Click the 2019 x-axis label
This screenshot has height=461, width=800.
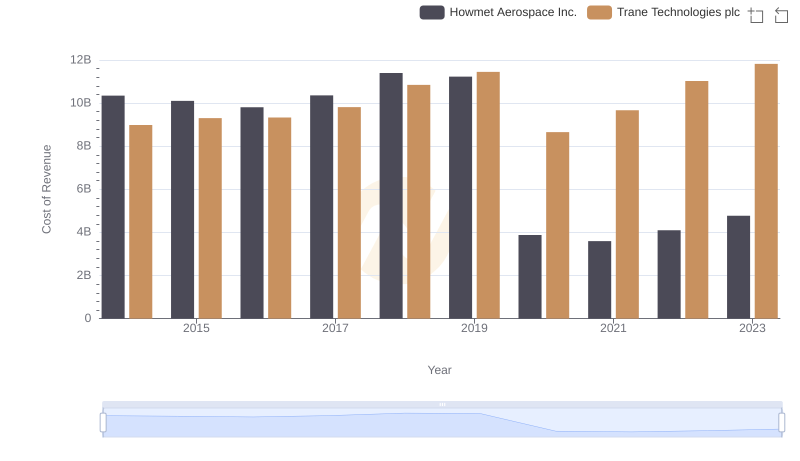474,328
